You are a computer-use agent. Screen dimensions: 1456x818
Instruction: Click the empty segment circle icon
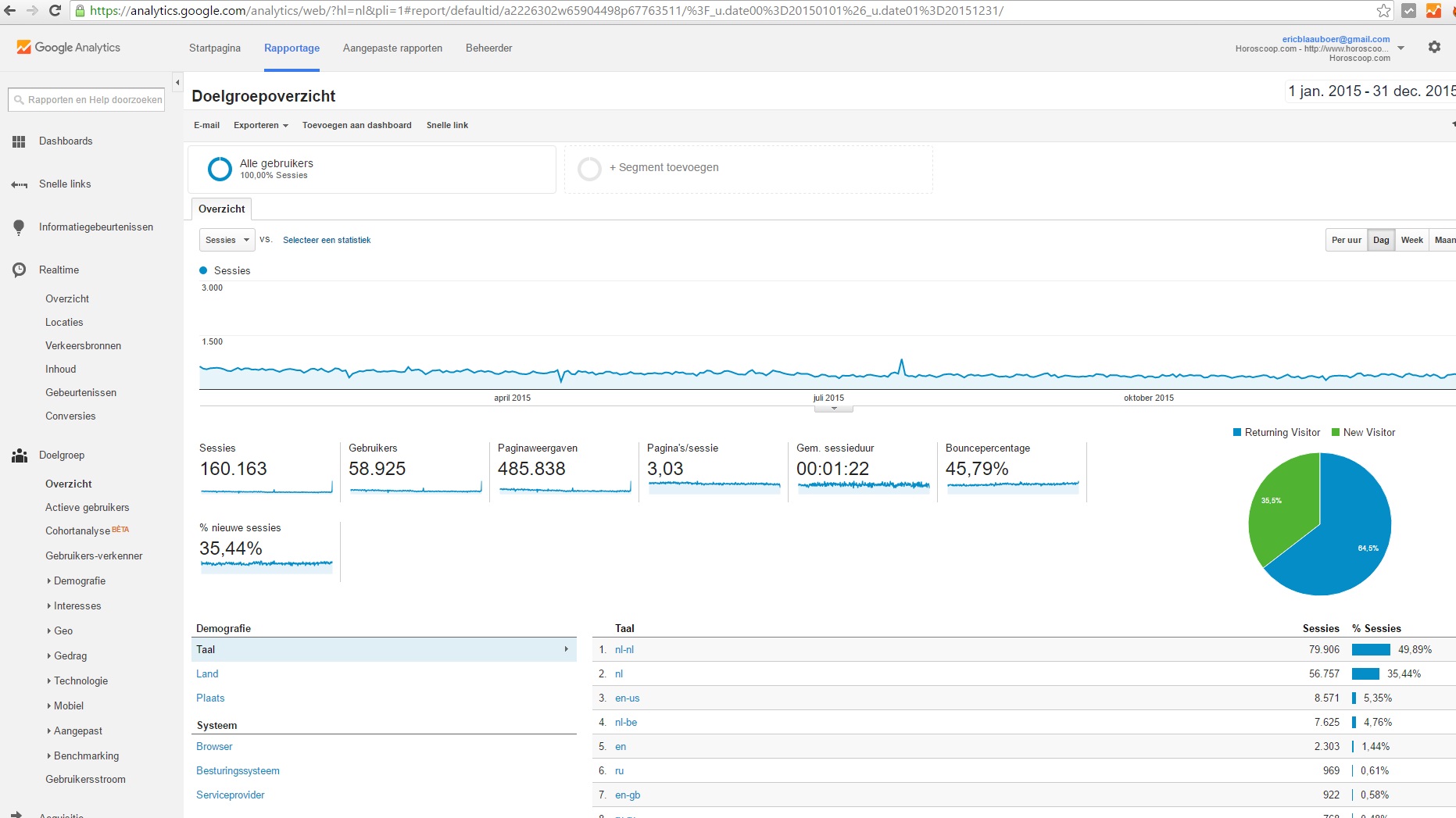tap(589, 169)
